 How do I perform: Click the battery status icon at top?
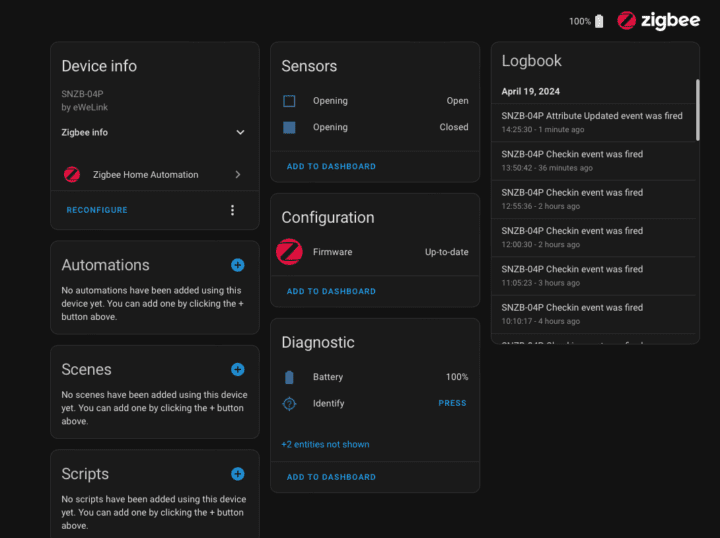click(599, 21)
